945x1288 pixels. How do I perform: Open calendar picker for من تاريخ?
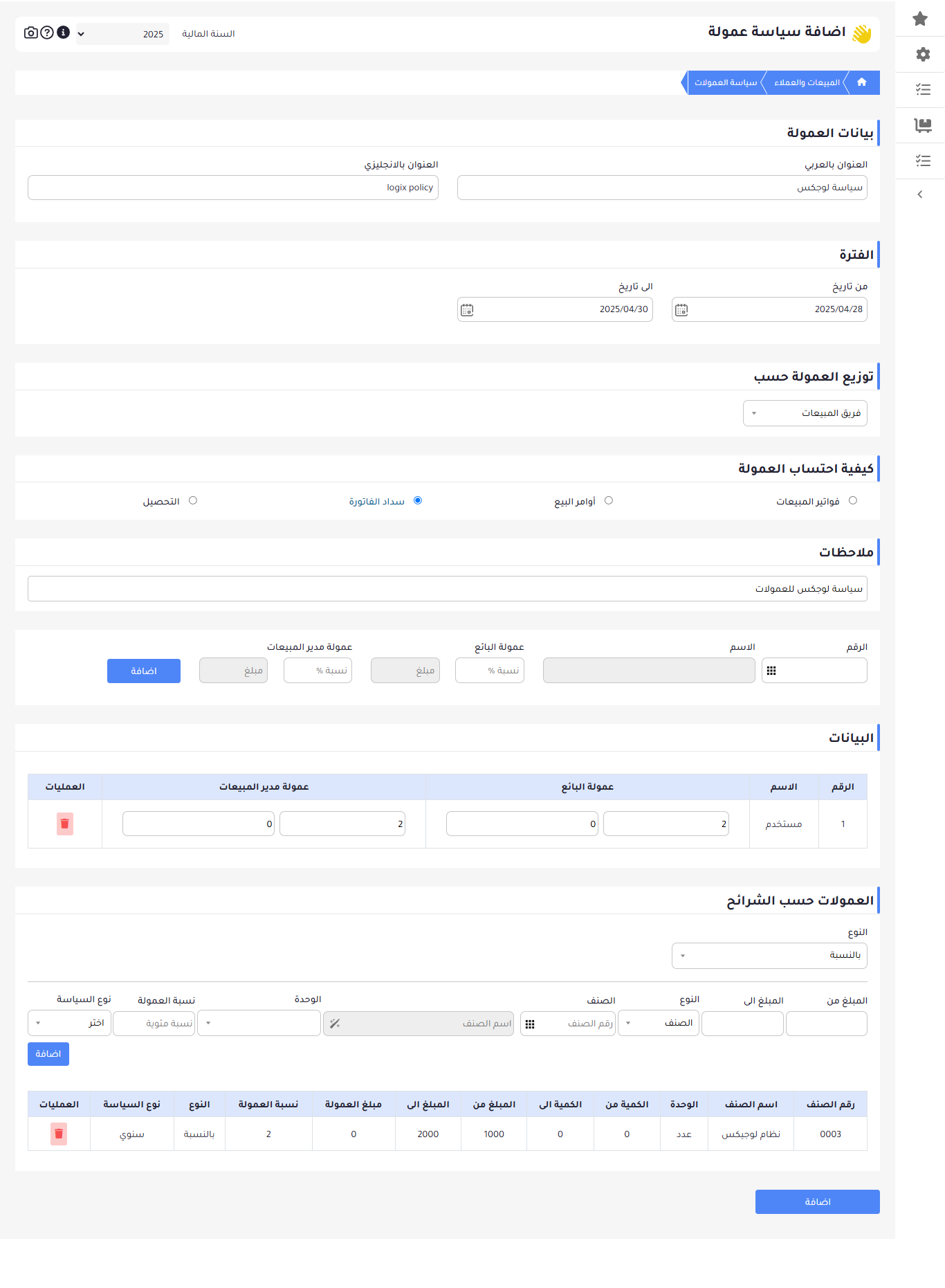681,309
